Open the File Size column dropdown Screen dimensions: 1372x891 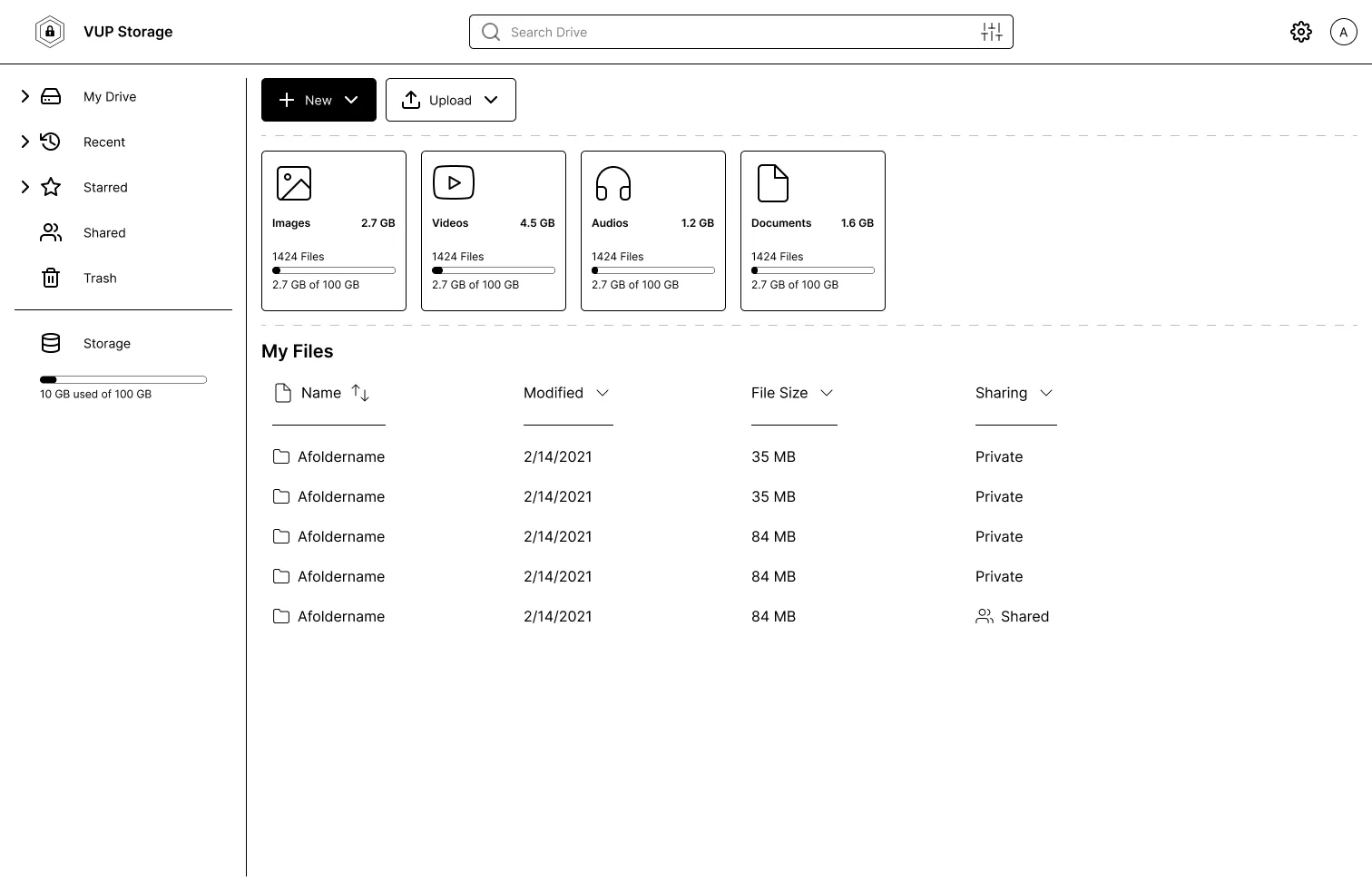point(826,393)
